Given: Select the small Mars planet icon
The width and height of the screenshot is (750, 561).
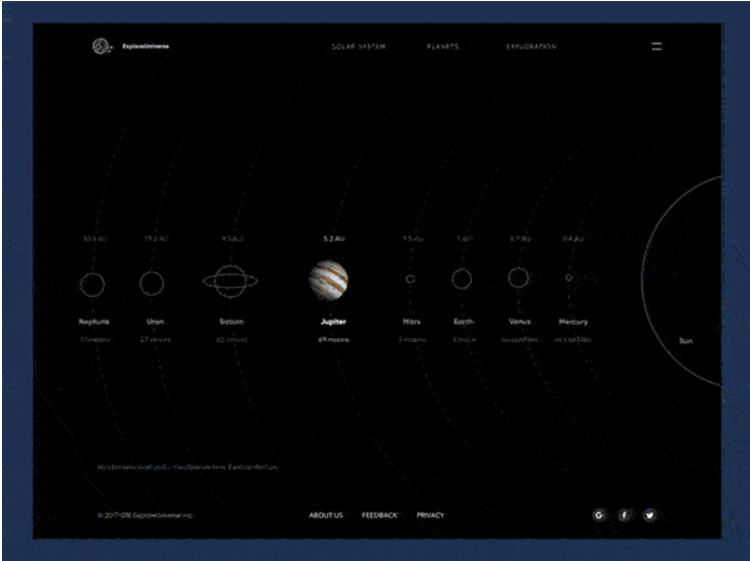Looking at the screenshot, I should coord(410,279).
